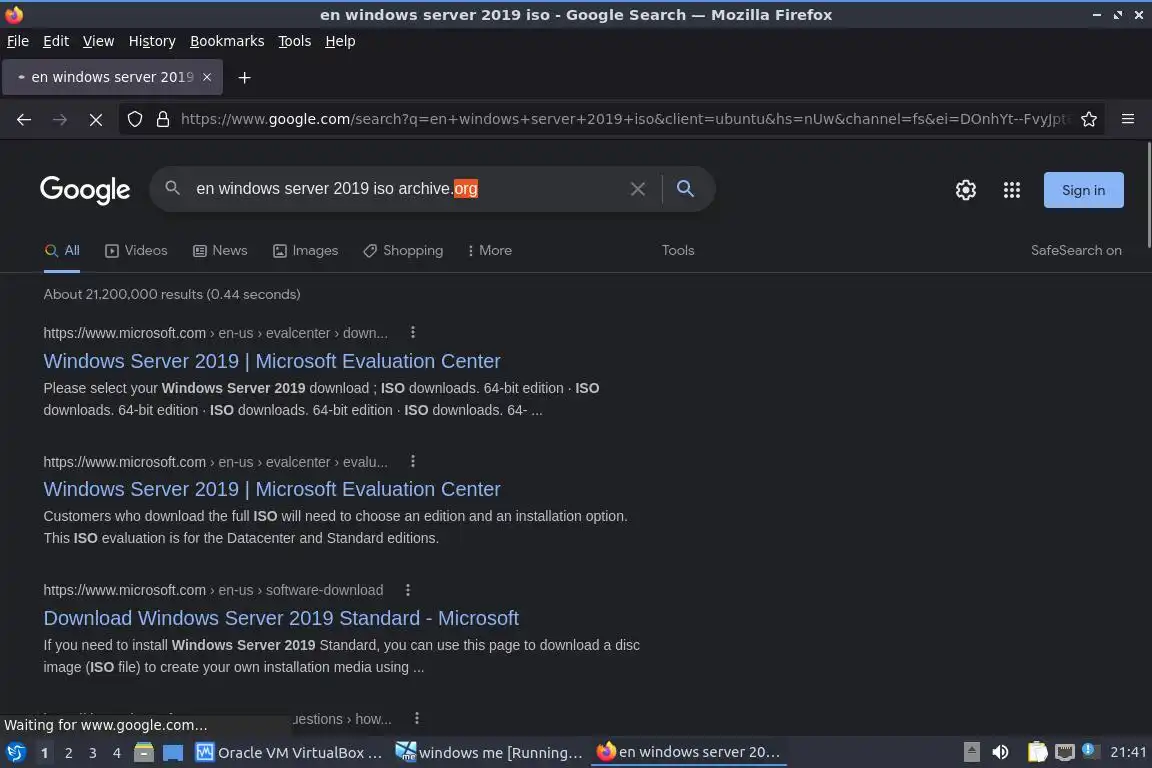The width and height of the screenshot is (1152, 768).
Task: Open the volume control in tray
Action: point(1000,753)
